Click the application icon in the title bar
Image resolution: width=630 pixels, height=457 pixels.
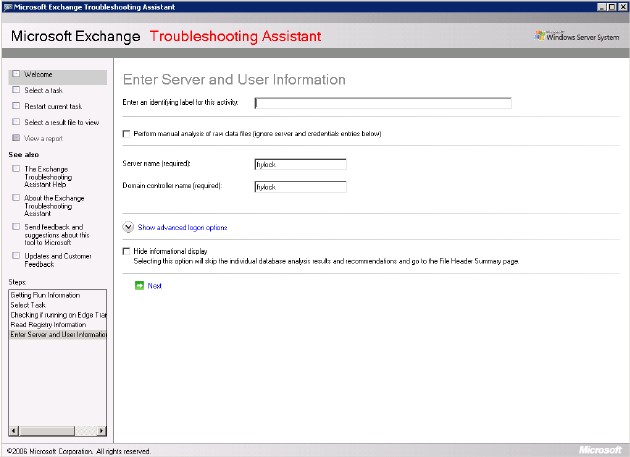[x=8, y=7]
